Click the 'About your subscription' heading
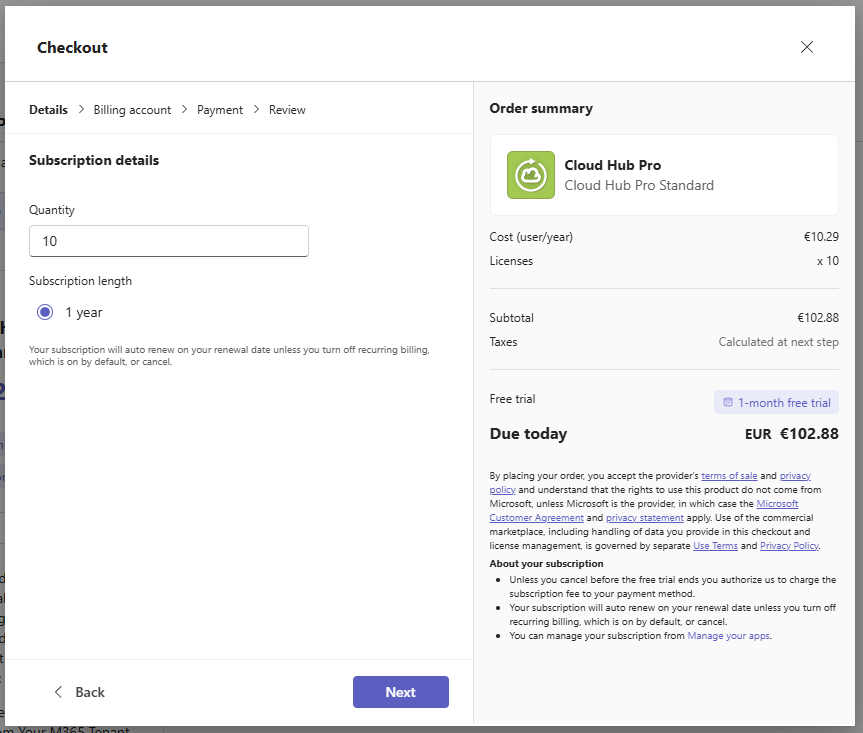Image resolution: width=863 pixels, height=733 pixels. 546,564
